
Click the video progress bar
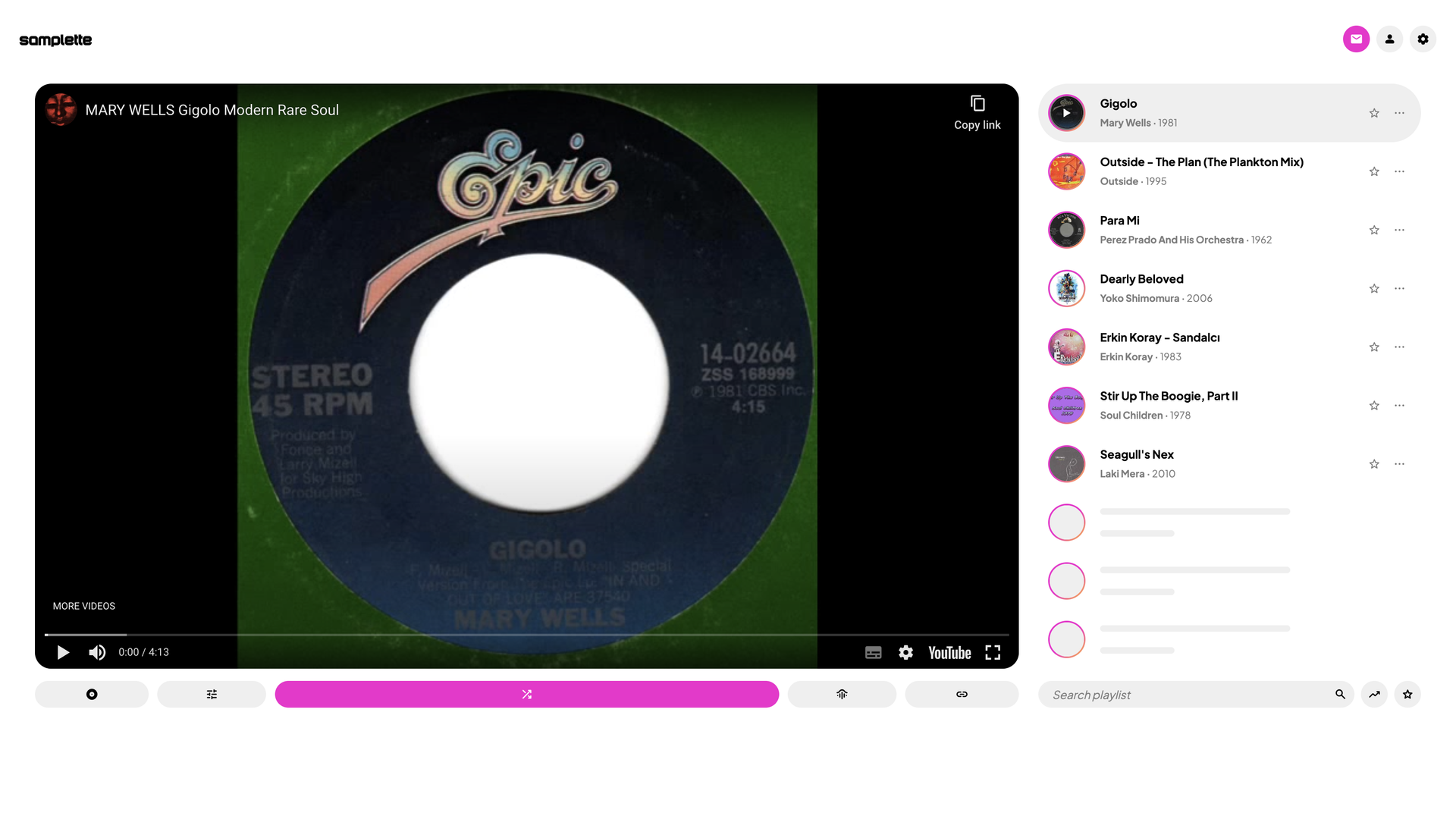(526, 634)
